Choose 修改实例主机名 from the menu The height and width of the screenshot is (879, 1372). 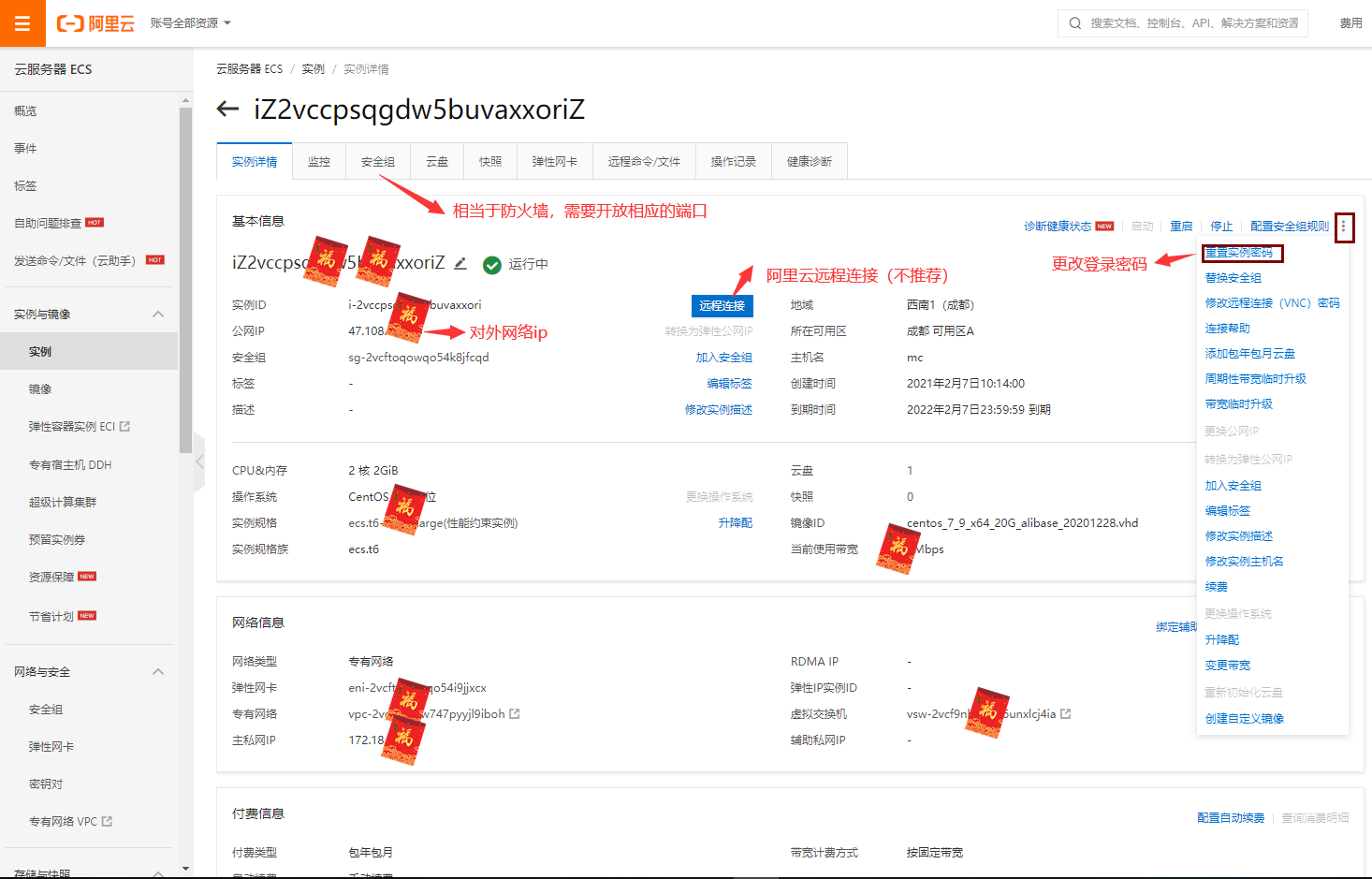(x=1245, y=562)
